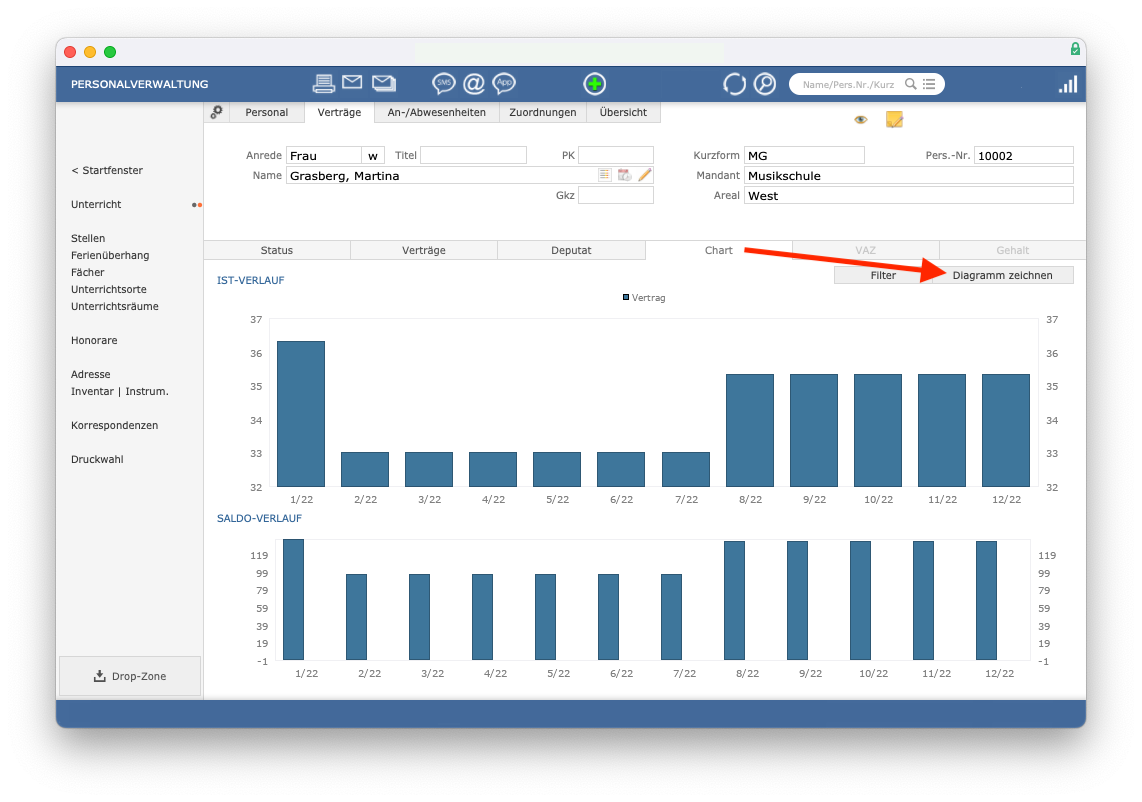The height and width of the screenshot is (802, 1142).
Task: Click the Pers.-Nr. field showing 10002
Action: coord(1023,155)
